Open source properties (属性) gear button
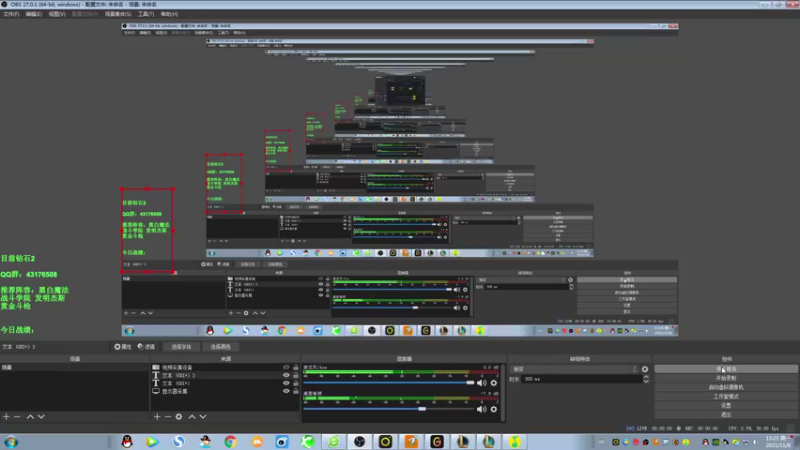This screenshot has width=800, height=450. point(122,346)
